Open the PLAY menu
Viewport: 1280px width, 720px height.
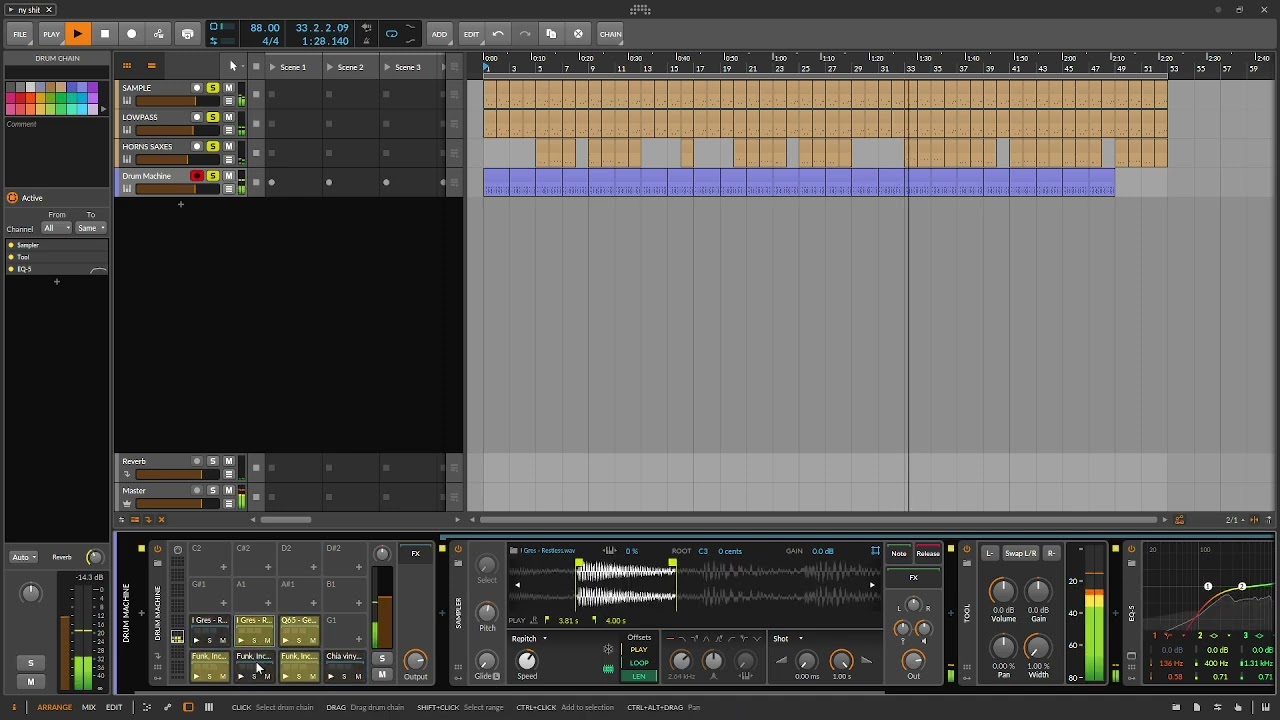(51, 34)
